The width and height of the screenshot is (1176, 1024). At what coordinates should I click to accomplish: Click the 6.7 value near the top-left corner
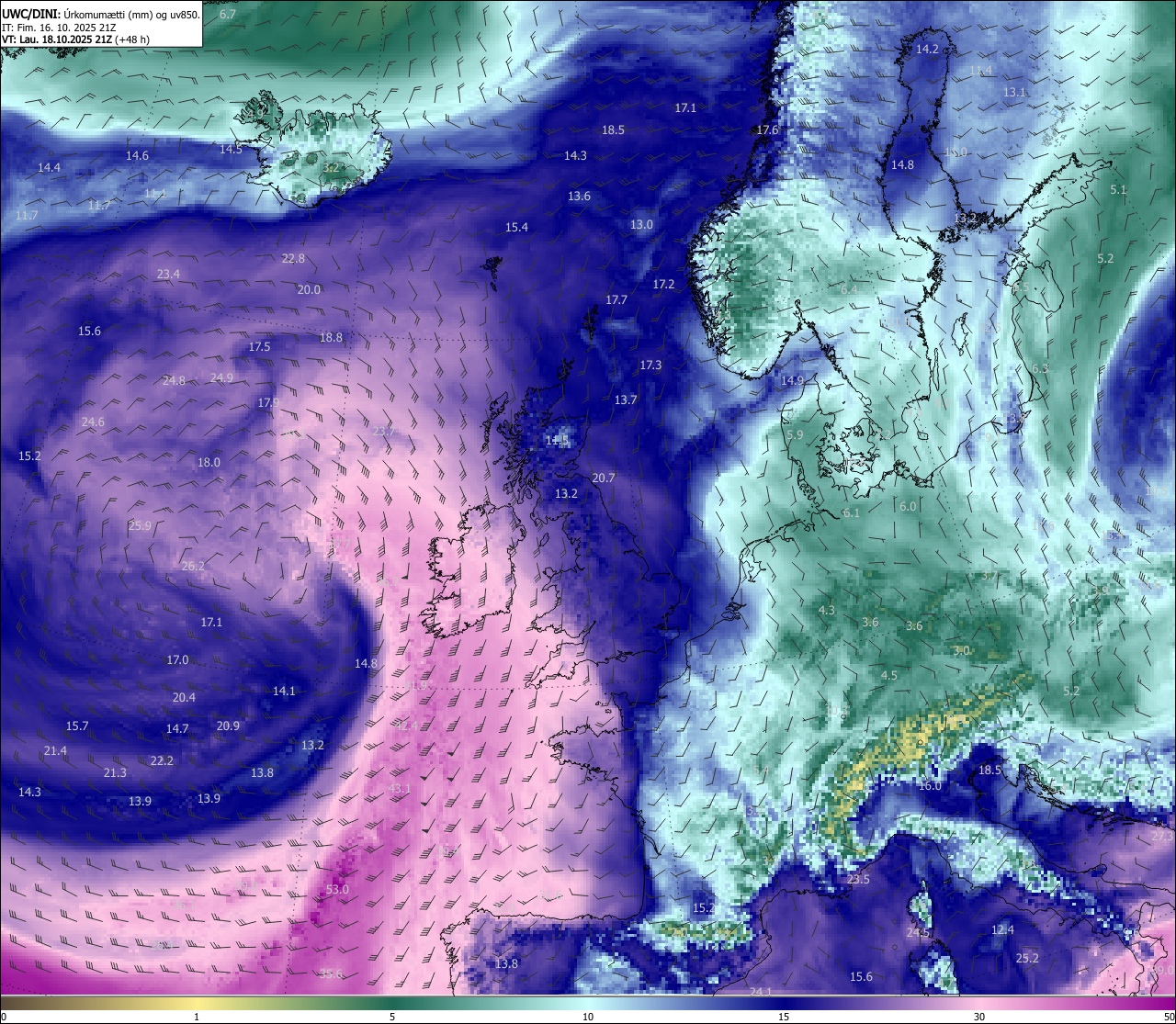pyautogui.click(x=228, y=14)
